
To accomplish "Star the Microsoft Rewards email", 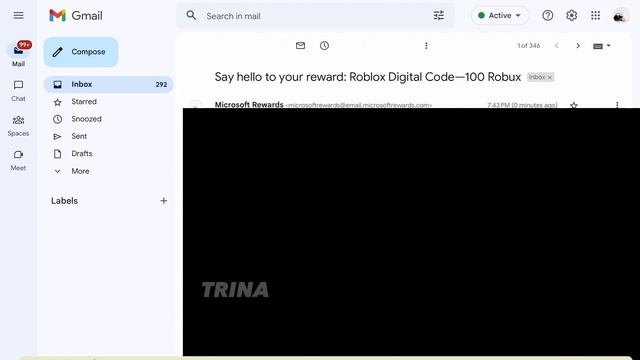I will (574, 105).
